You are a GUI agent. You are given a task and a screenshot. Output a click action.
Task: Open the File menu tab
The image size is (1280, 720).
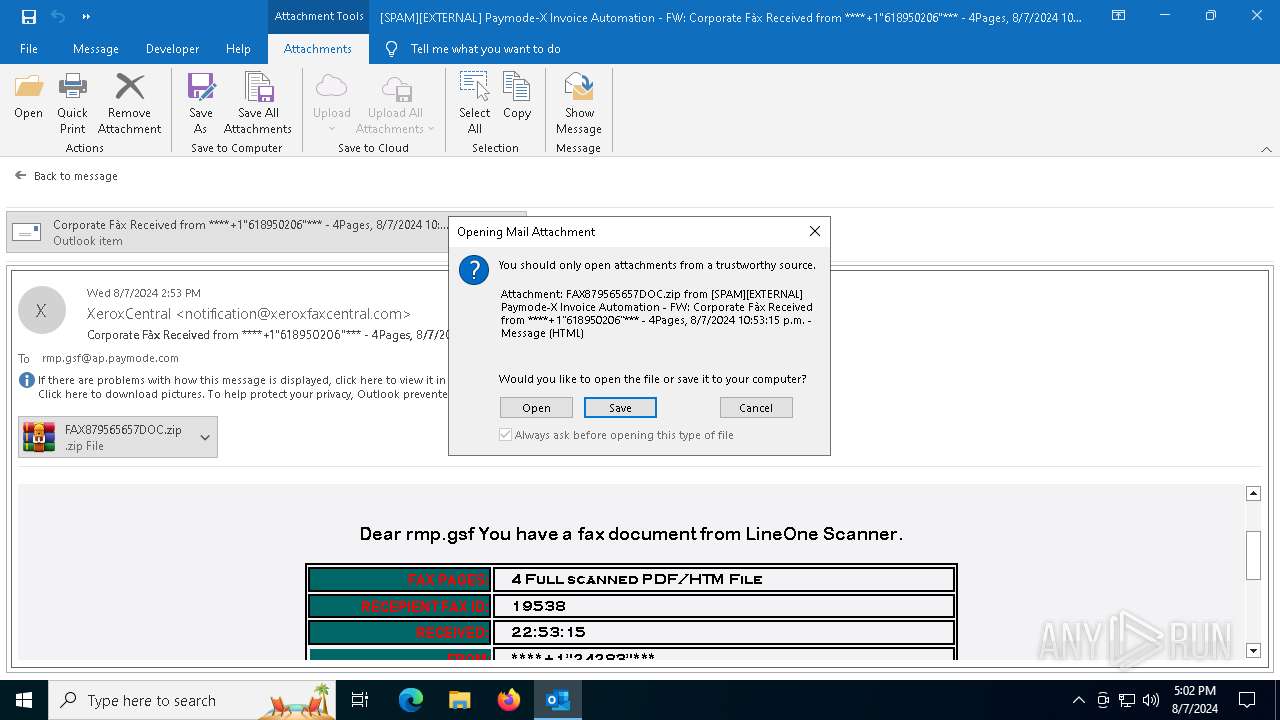click(29, 48)
